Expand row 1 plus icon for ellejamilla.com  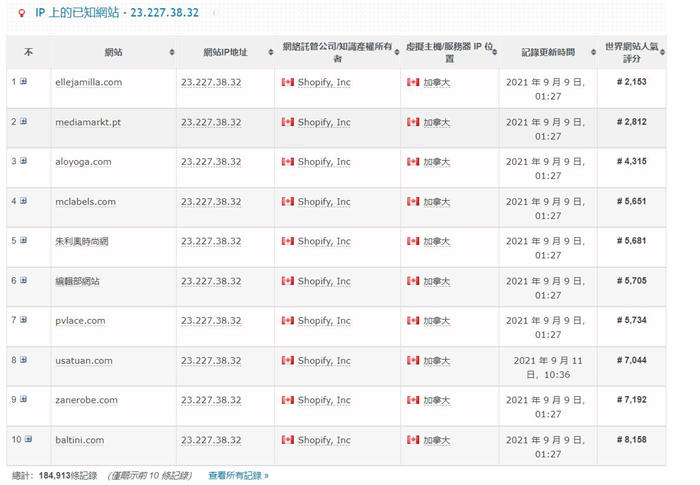(23, 82)
